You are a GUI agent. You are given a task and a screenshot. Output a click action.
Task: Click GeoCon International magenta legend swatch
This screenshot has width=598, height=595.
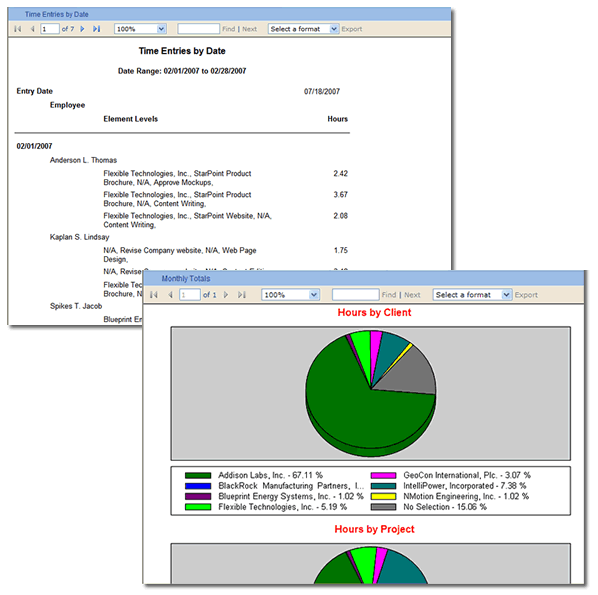click(383, 476)
